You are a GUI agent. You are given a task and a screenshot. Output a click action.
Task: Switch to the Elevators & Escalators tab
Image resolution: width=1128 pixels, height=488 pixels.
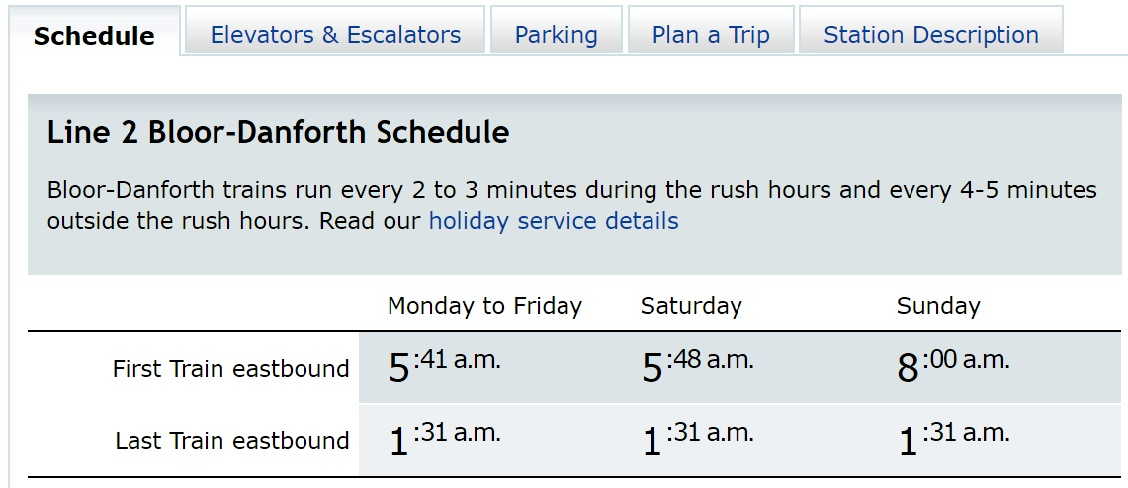coord(336,35)
